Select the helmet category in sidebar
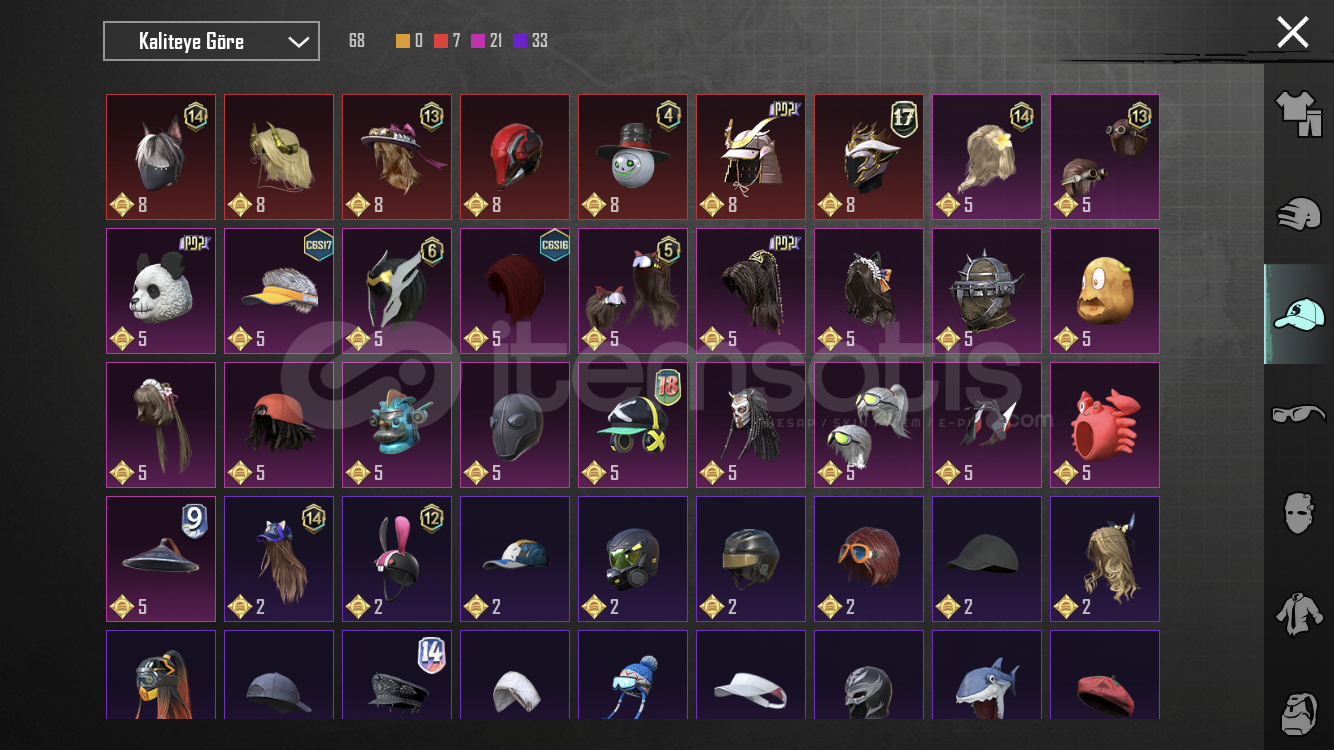This screenshot has height=750, width=1334. coord(1298,214)
